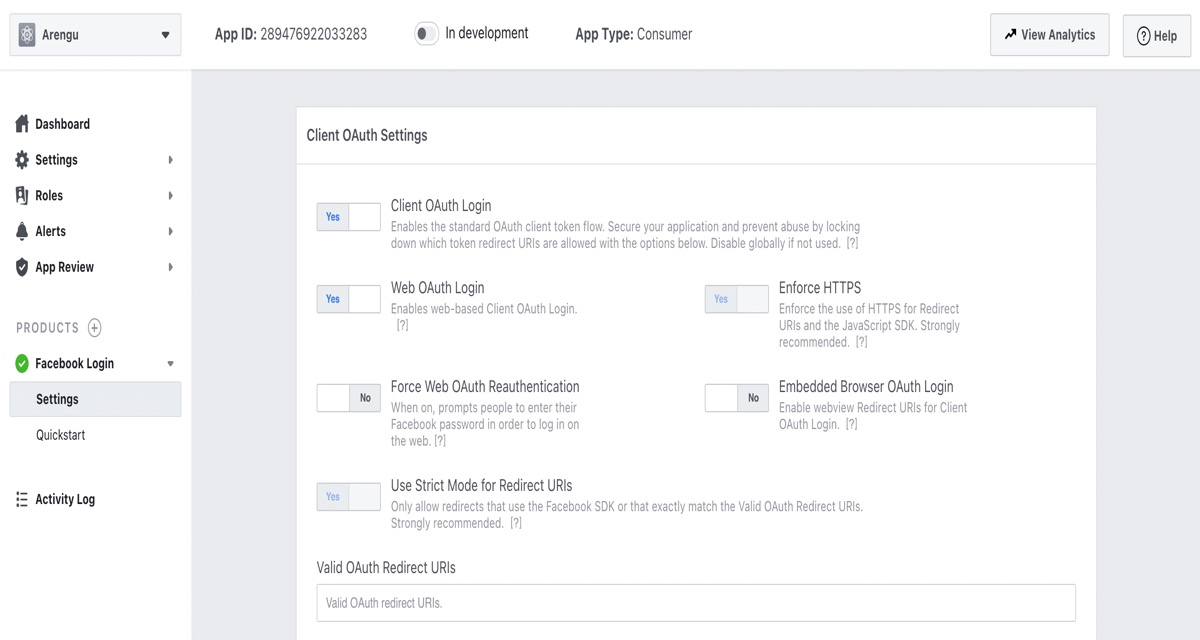The width and height of the screenshot is (1200, 640).
Task: Collapse the Facebook Login product menu
Action: (x=170, y=364)
